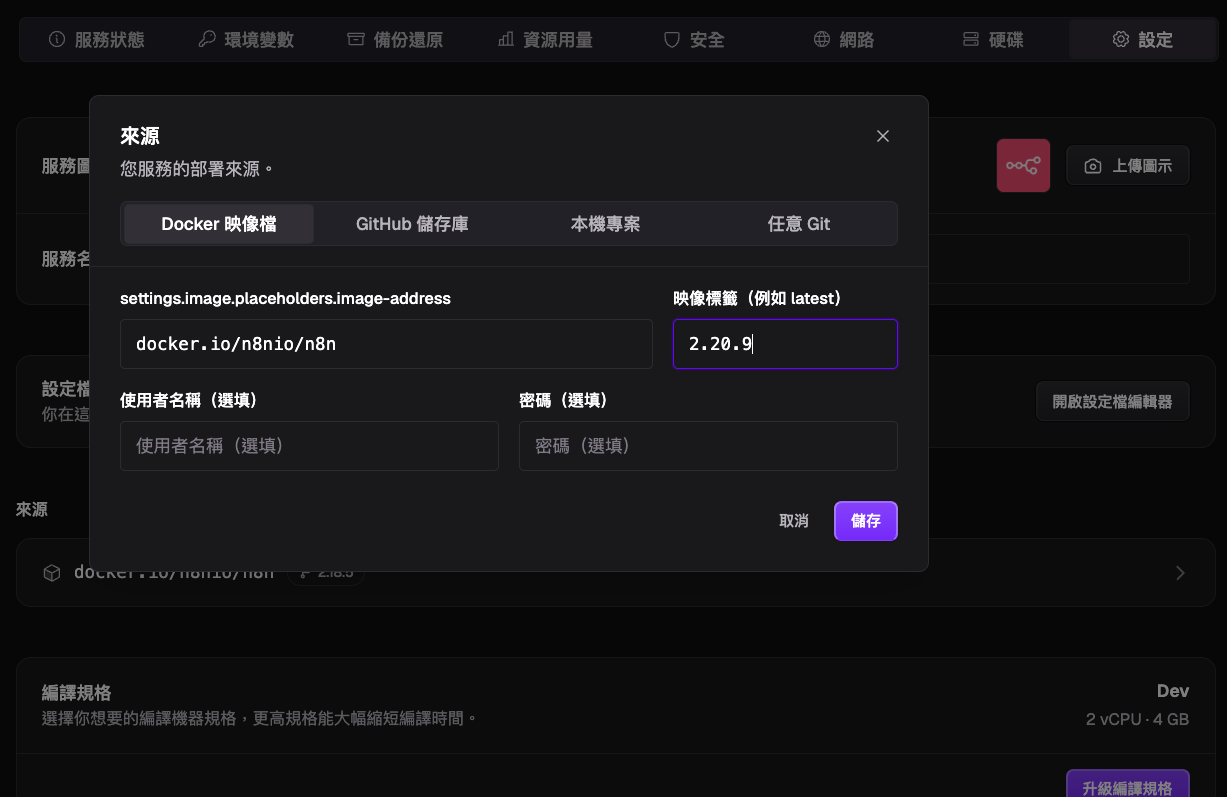This screenshot has height=797, width=1227.
Task: Click the cube icon in source row
Action: [51, 573]
